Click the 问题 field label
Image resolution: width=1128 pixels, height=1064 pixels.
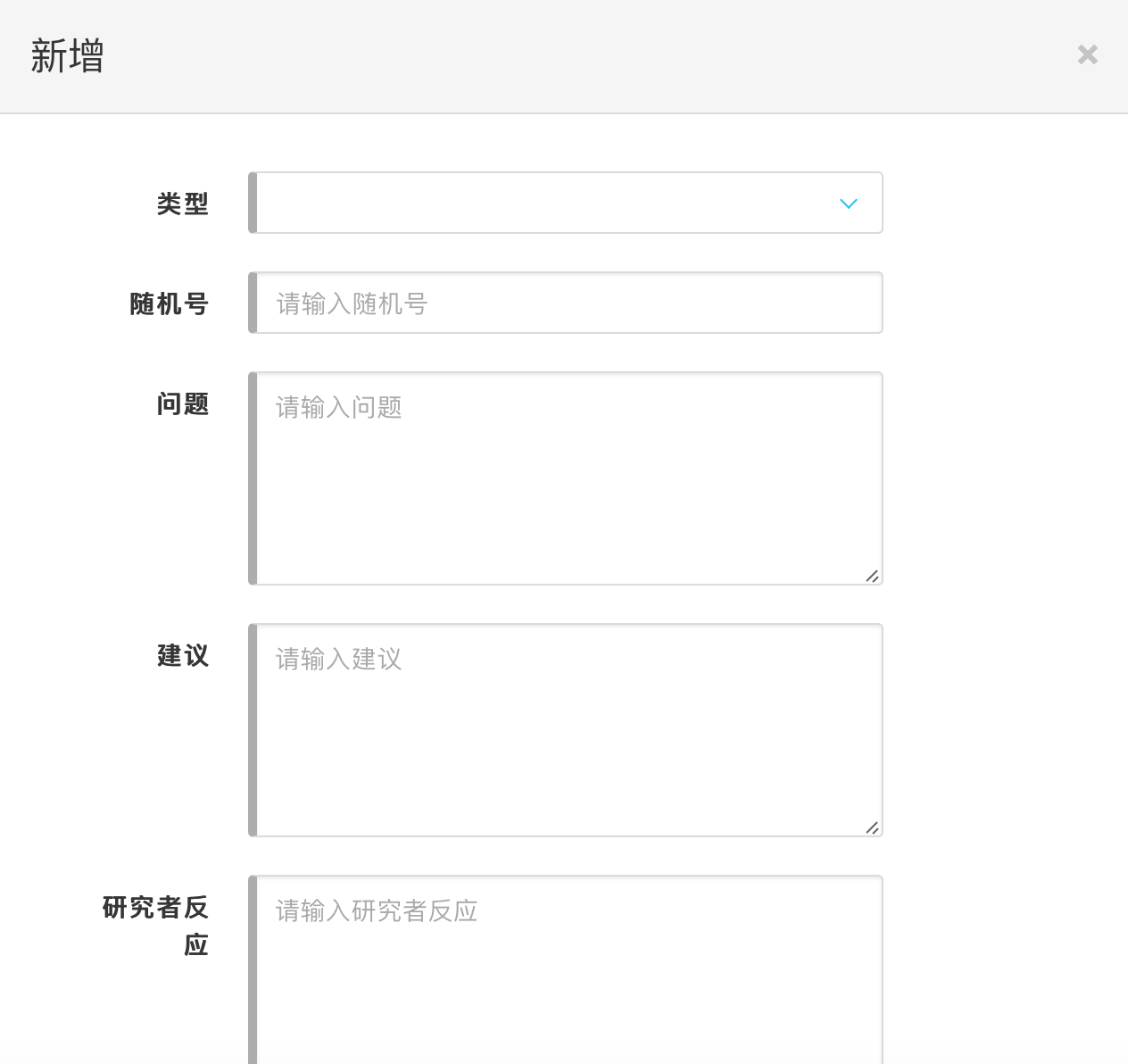click(183, 404)
